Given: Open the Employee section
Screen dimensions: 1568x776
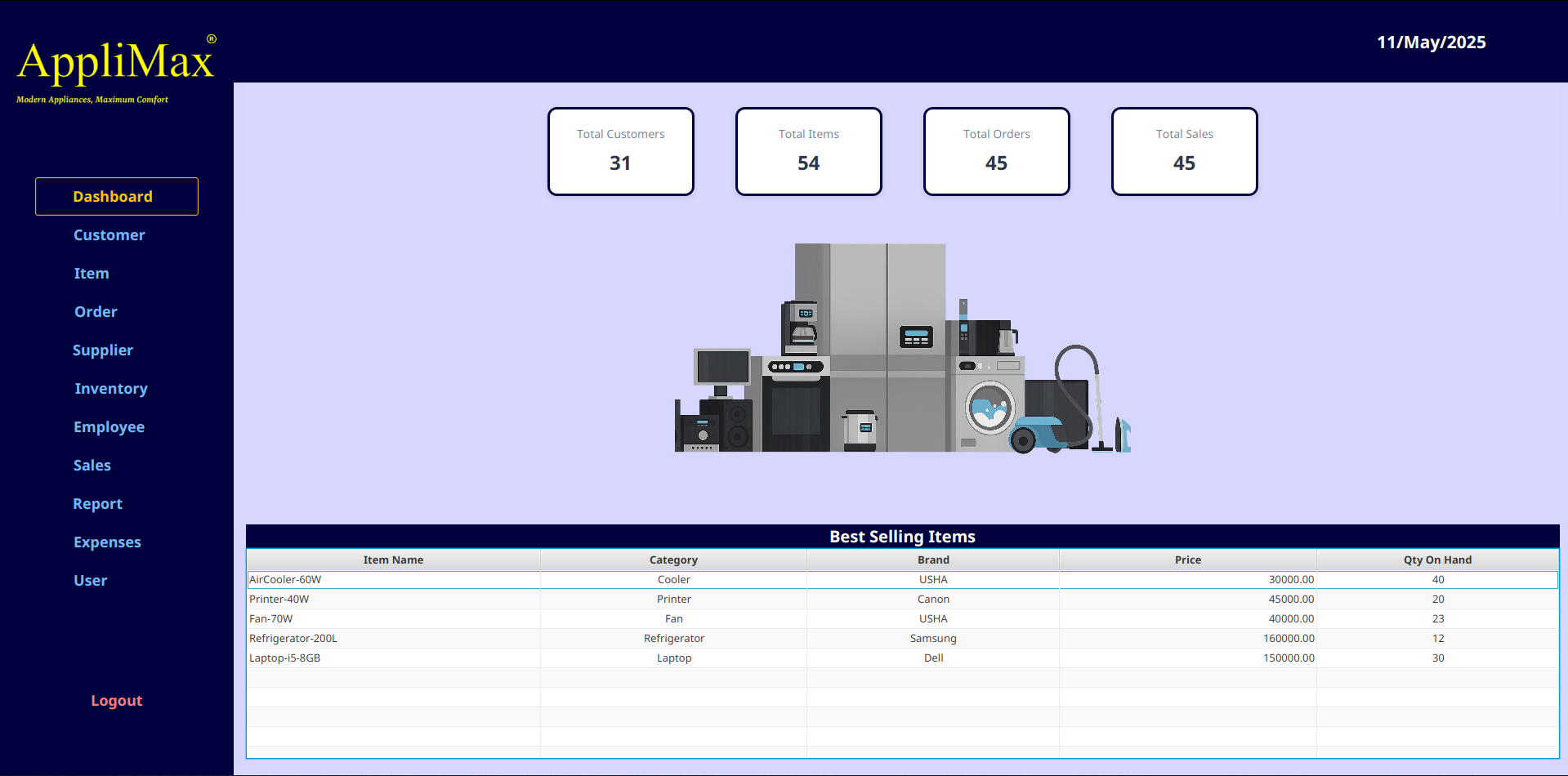Looking at the screenshot, I should point(109,426).
